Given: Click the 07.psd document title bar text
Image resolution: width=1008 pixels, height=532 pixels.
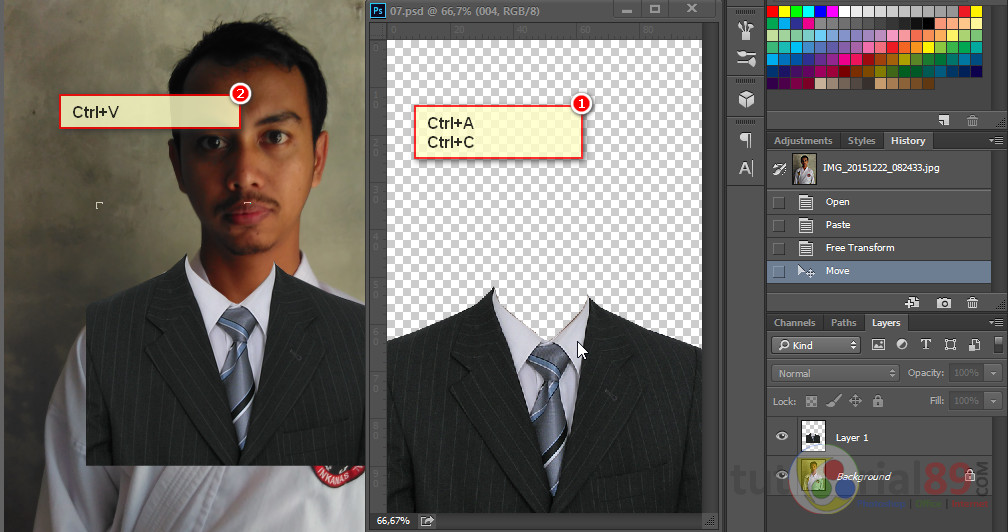Looking at the screenshot, I should (x=465, y=11).
